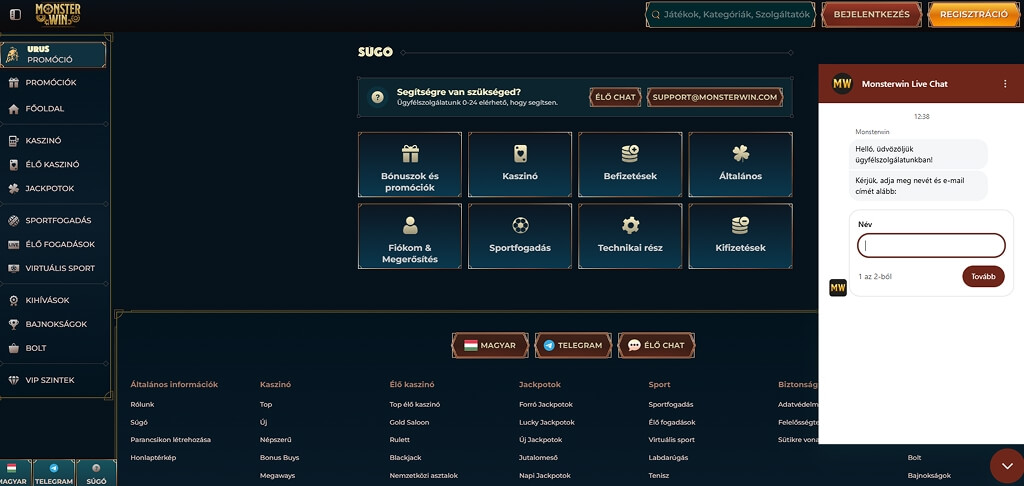
Task: Open the Promóciók gift icon
Action: click(13, 83)
